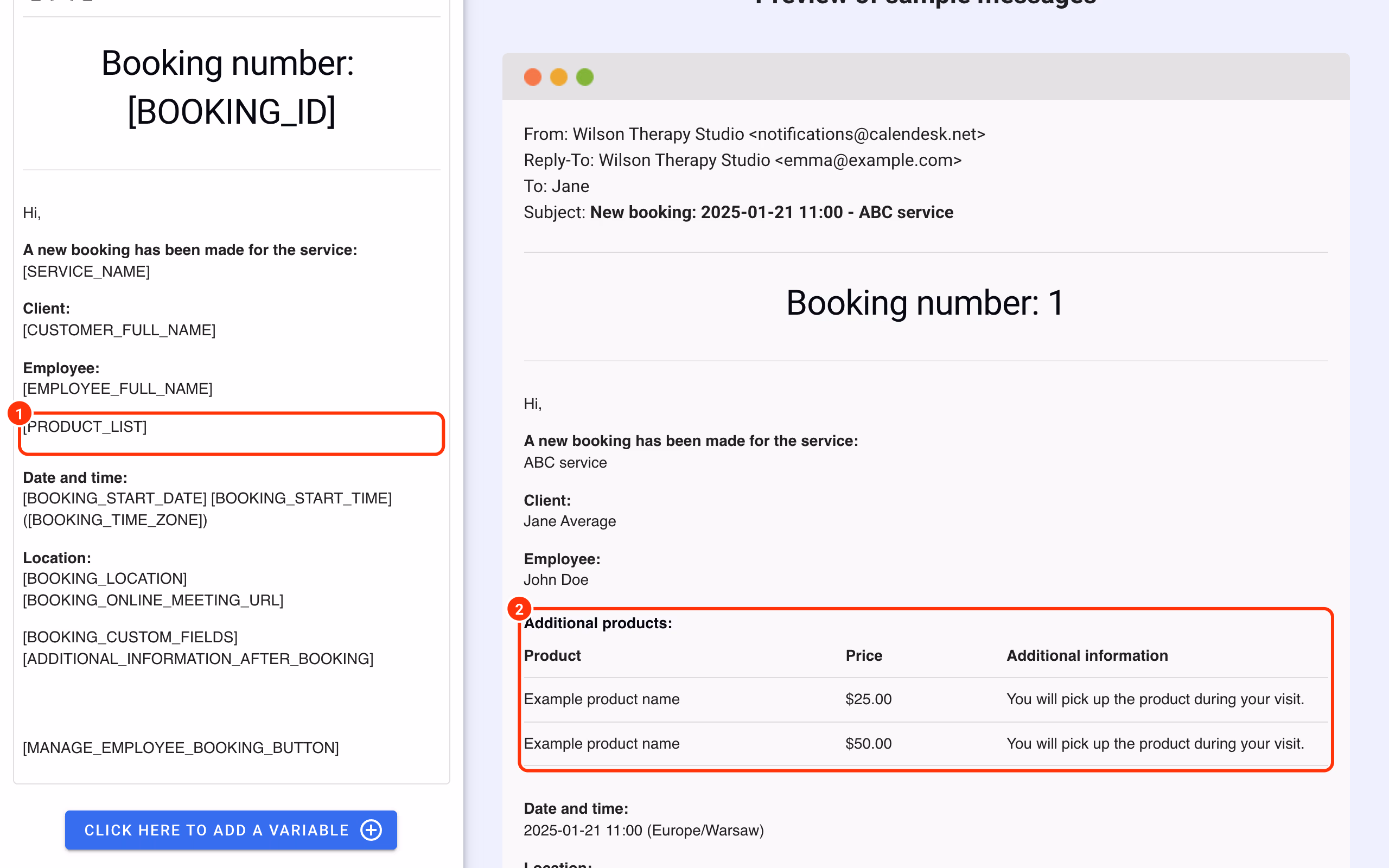Click the [BOOKING_LOCATION] variable
Screen dimensions: 1389x868
[105, 579]
